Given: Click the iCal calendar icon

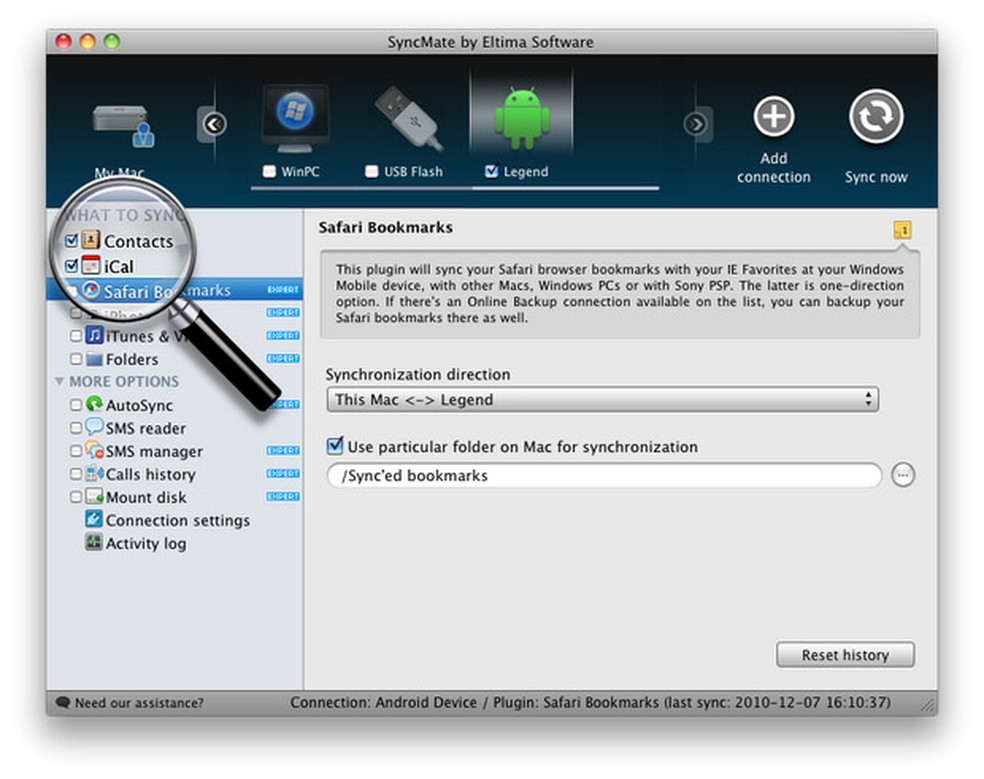Looking at the screenshot, I should (x=91, y=265).
